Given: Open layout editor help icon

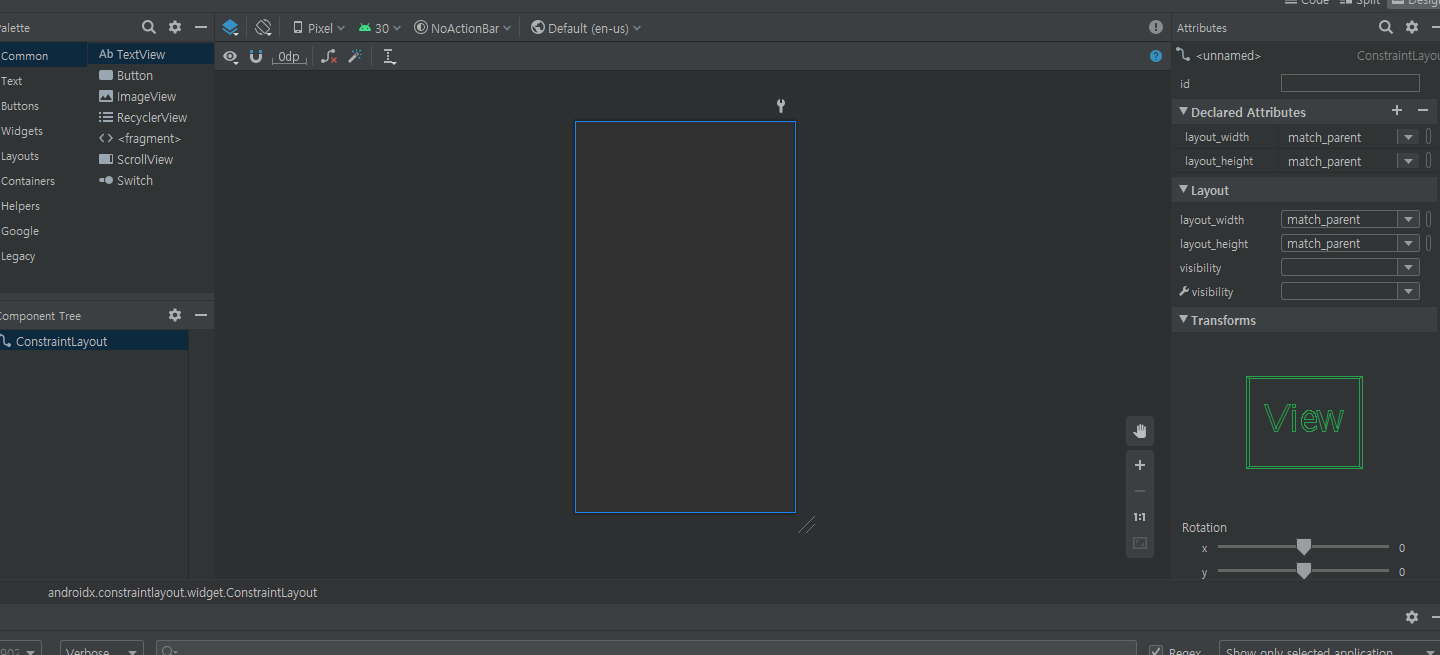Looking at the screenshot, I should click(x=1156, y=56).
